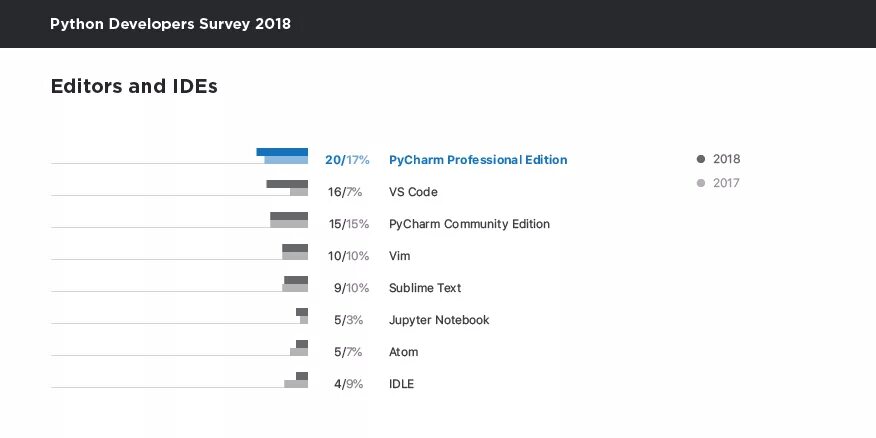Click the Editors and IDEs heading

[x=134, y=87]
